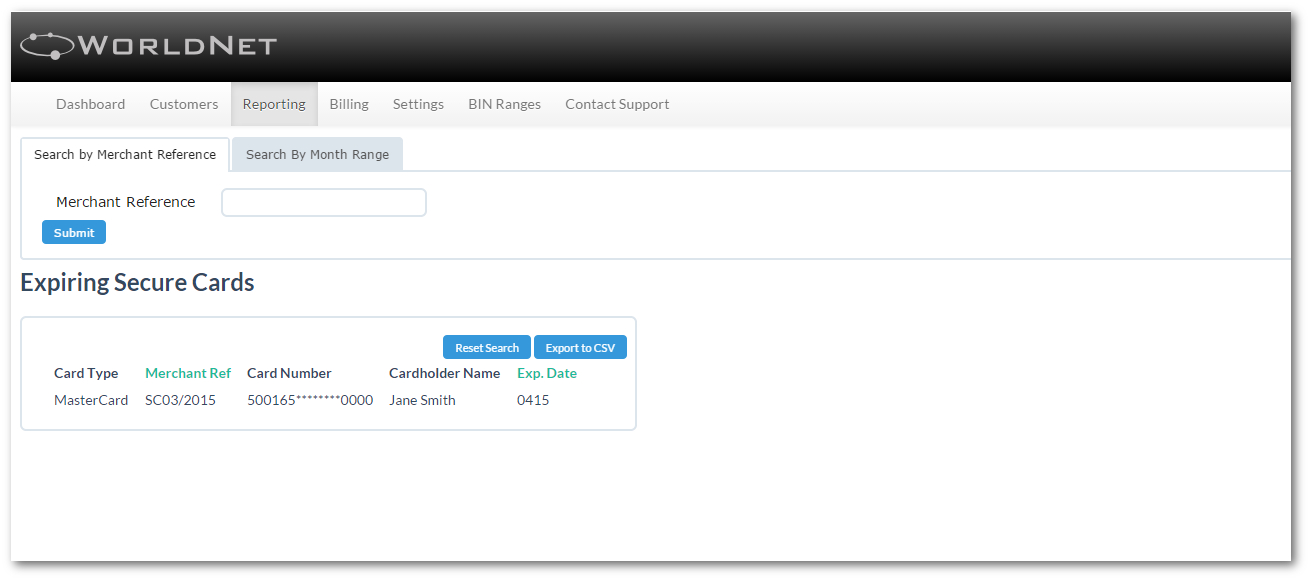Open the BIN Ranges menu item
This screenshot has height=580, width=1310.
point(504,104)
